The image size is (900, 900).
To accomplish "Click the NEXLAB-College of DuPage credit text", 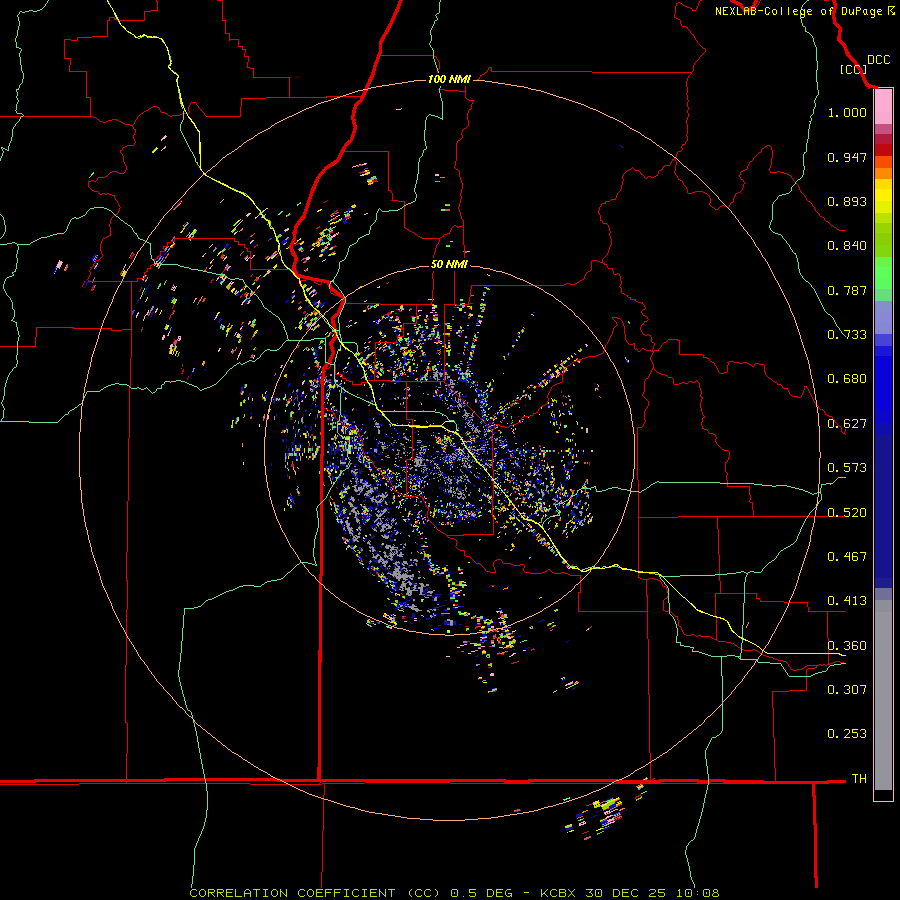I will (x=805, y=11).
